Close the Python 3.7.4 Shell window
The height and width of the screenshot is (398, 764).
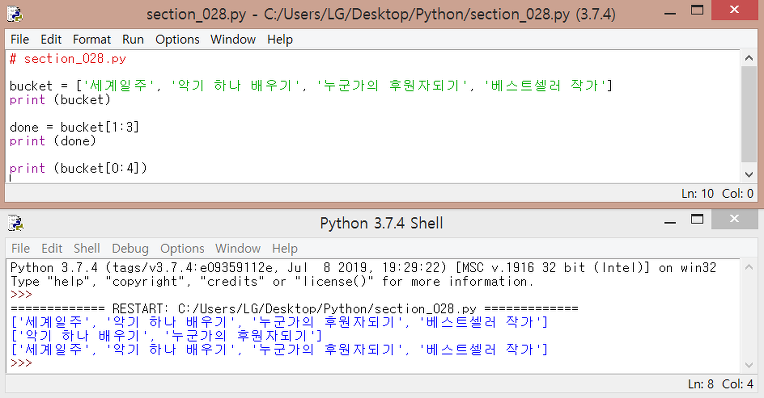(x=734, y=219)
